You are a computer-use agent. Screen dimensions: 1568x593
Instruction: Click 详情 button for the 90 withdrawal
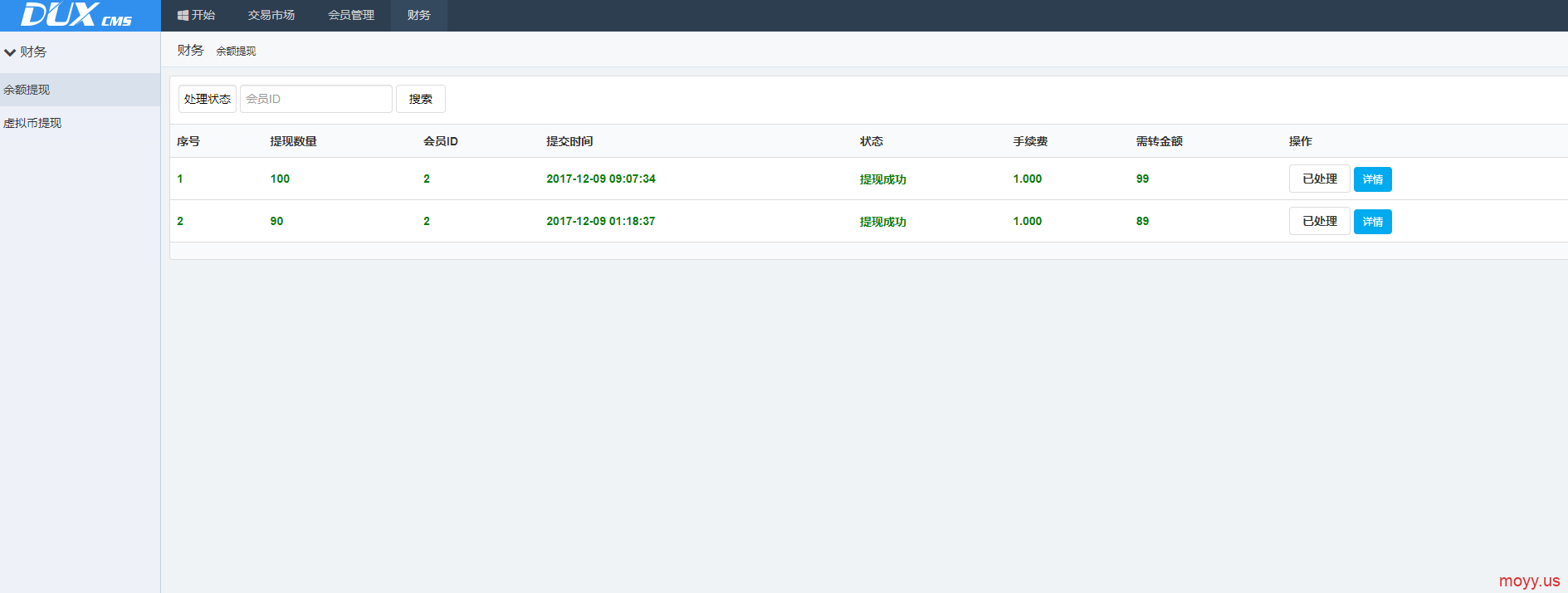1373,222
